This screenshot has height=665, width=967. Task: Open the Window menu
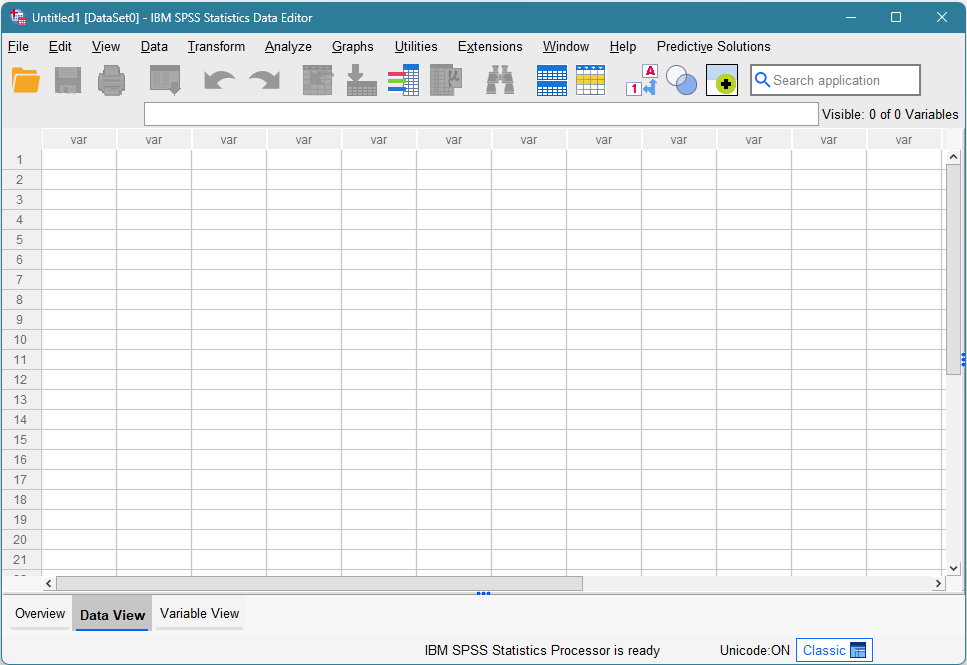(x=566, y=46)
